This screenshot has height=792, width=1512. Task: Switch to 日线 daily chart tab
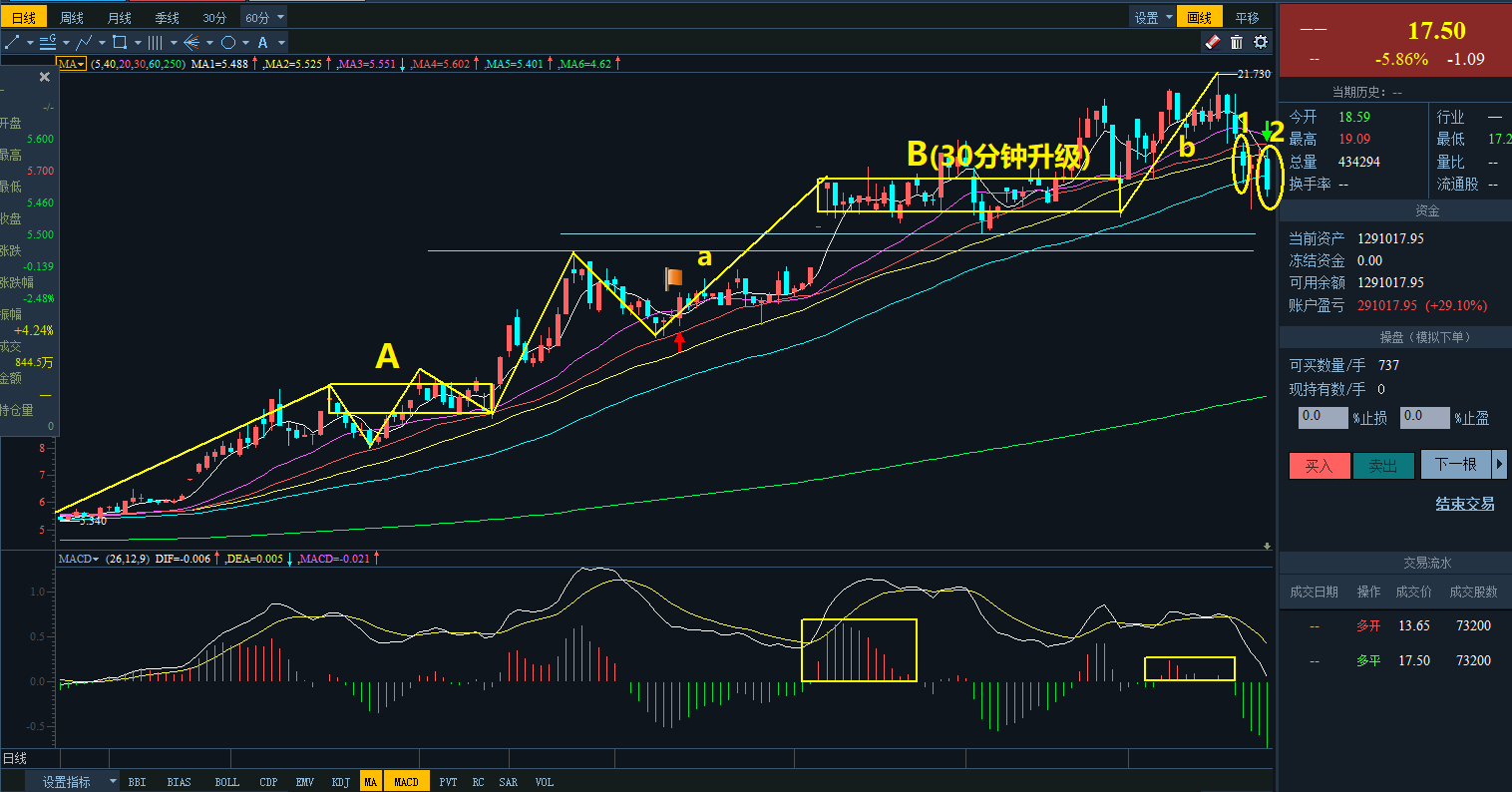23,17
